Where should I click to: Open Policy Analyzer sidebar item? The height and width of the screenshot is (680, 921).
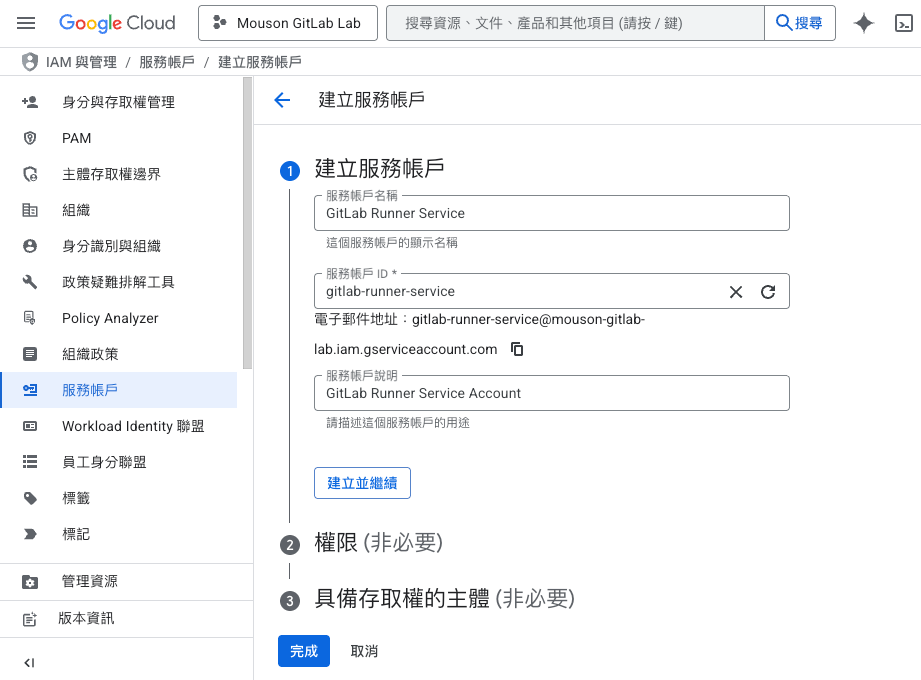[119, 318]
